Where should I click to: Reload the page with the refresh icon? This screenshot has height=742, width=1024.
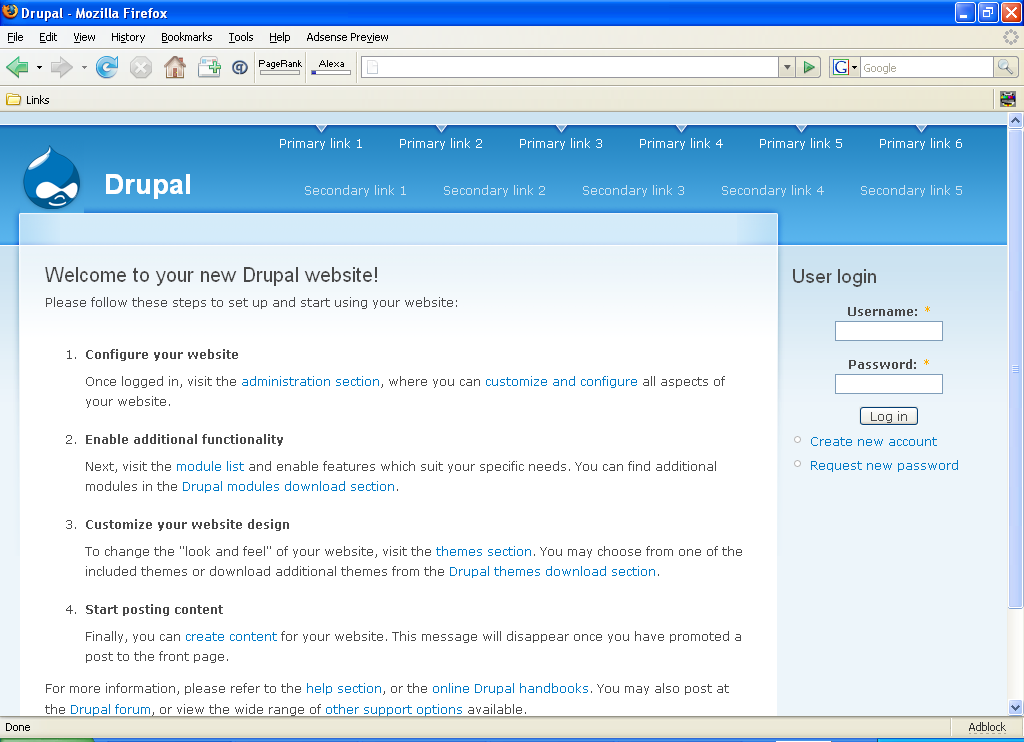(107, 67)
